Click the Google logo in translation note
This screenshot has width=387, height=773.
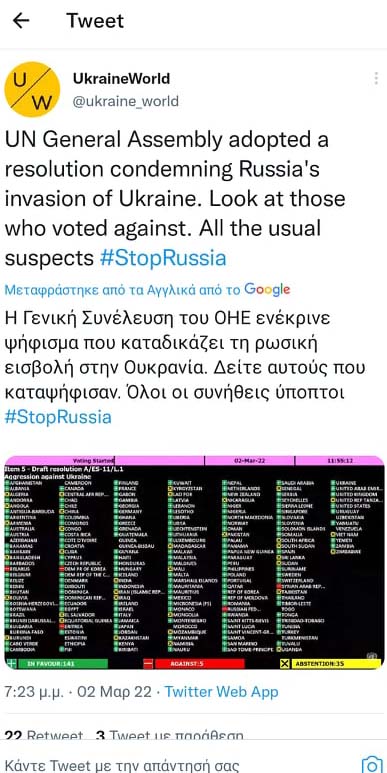pyautogui.click(x=267, y=289)
